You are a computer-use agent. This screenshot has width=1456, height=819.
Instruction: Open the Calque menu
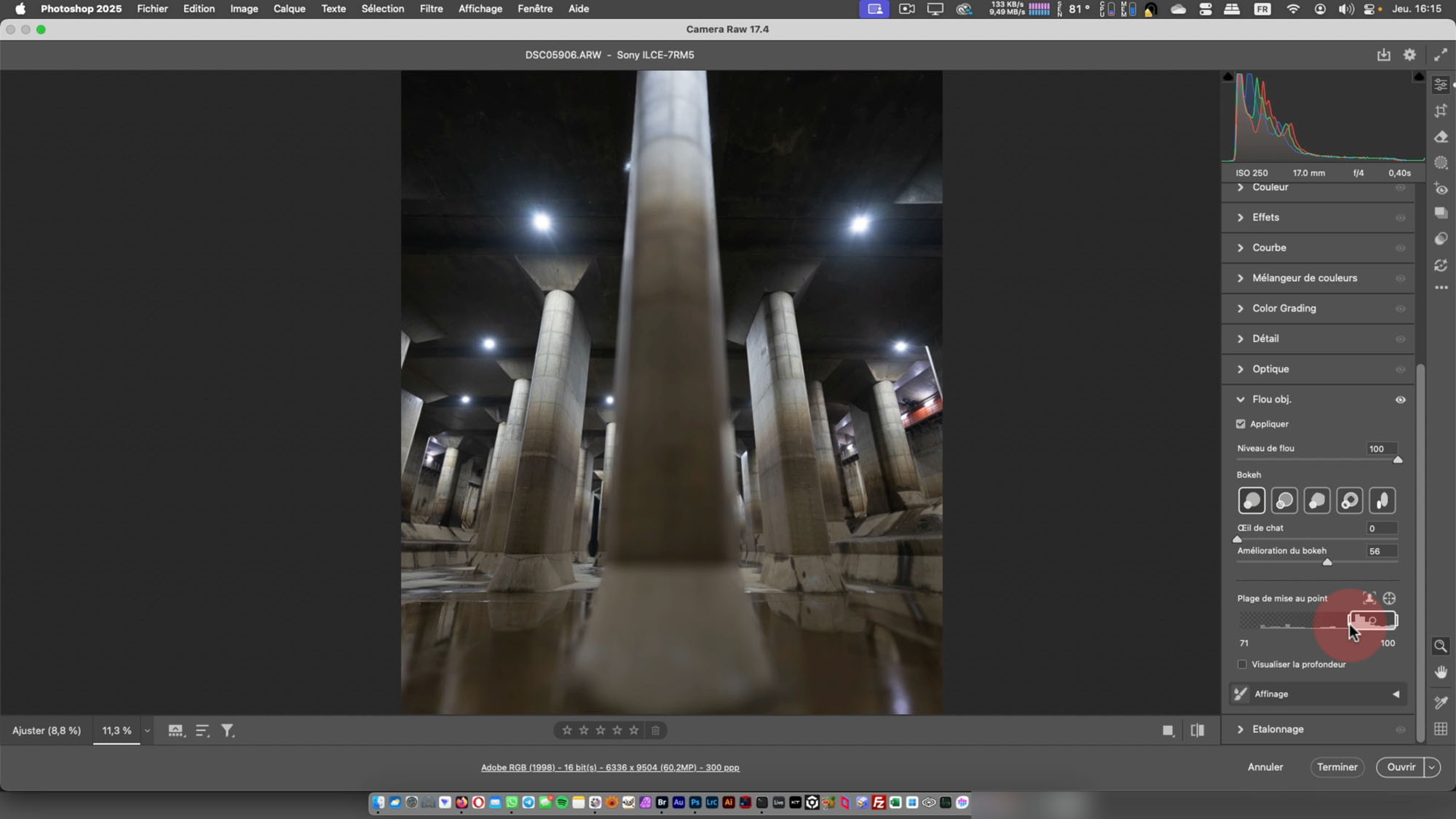point(289,9)
